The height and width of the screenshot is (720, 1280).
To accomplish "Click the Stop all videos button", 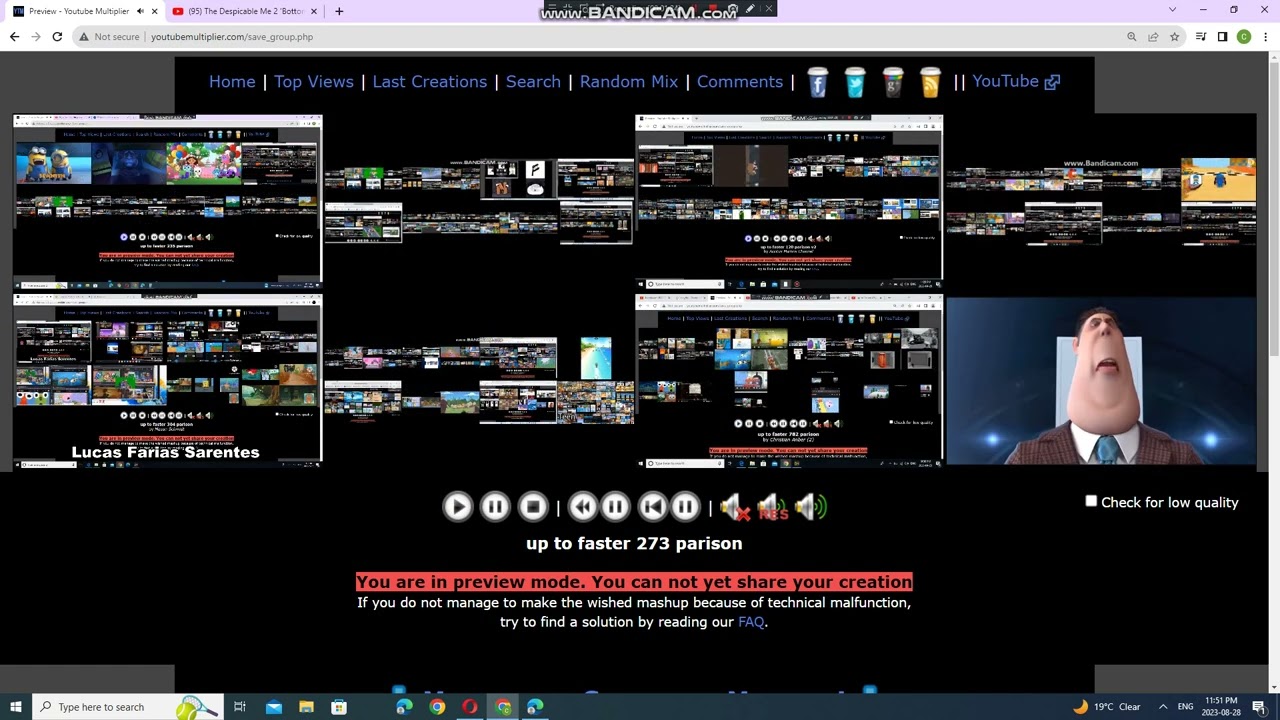I will 533,507.
